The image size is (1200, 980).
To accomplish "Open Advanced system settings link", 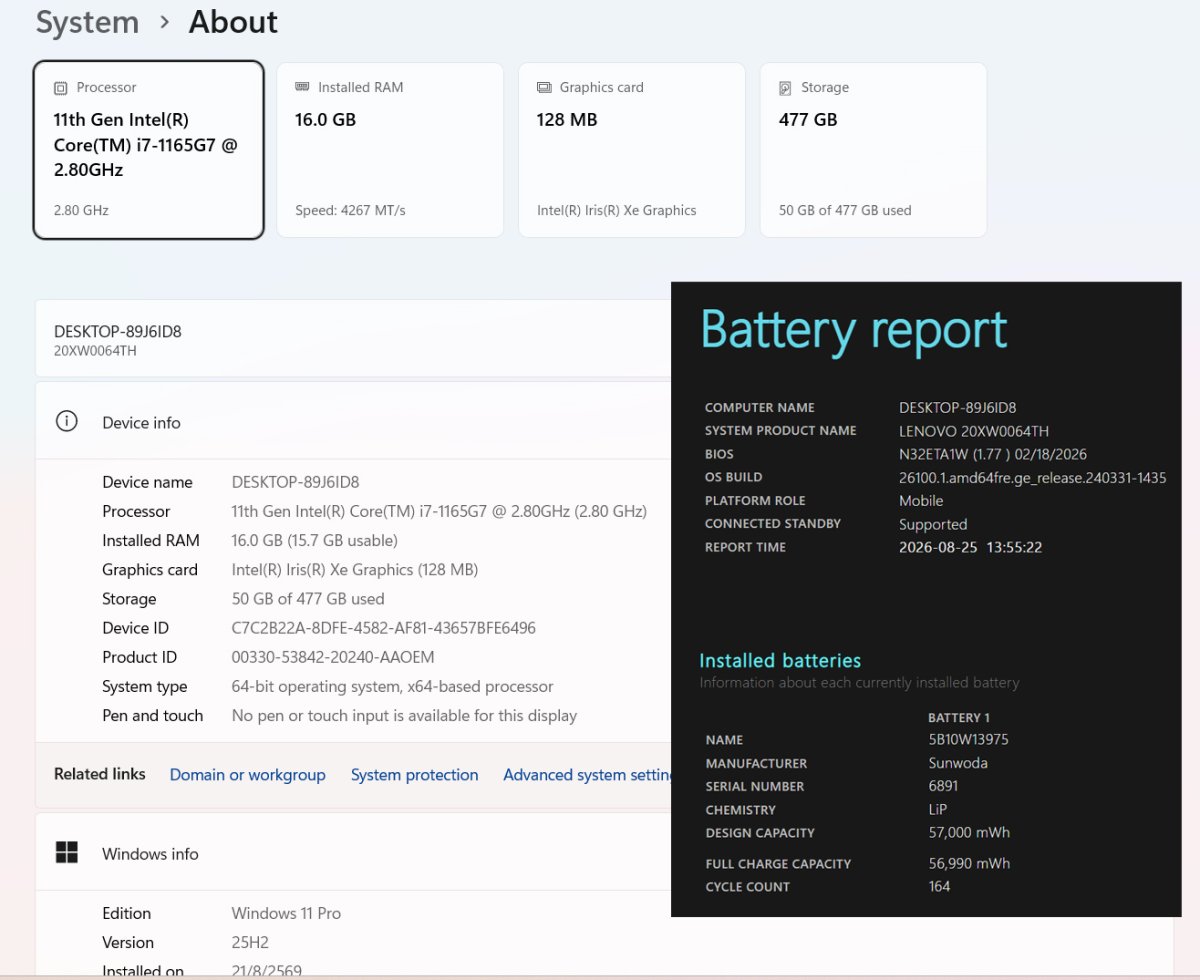I will 588,775.
